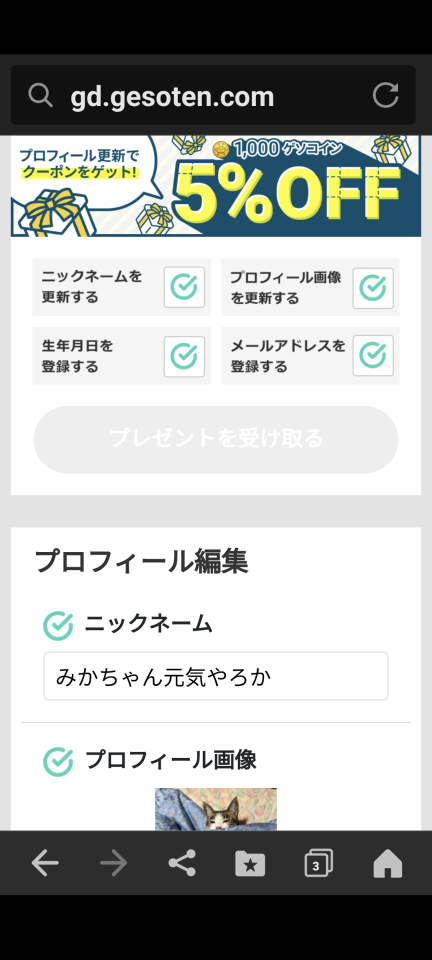This screenshot has height=960, width=432.
Task: Go back using the left arrow
Action: [x=45, y=863]
